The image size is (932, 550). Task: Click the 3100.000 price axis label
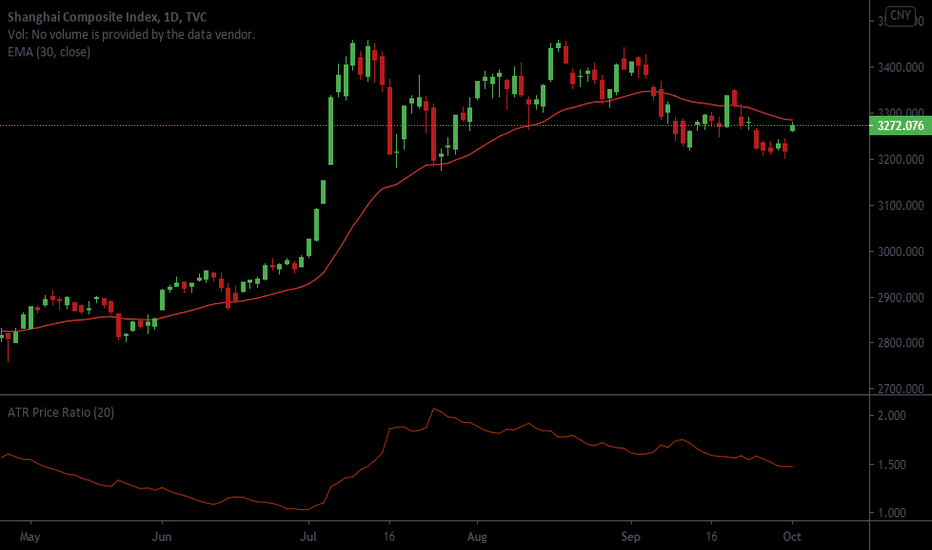900,206
